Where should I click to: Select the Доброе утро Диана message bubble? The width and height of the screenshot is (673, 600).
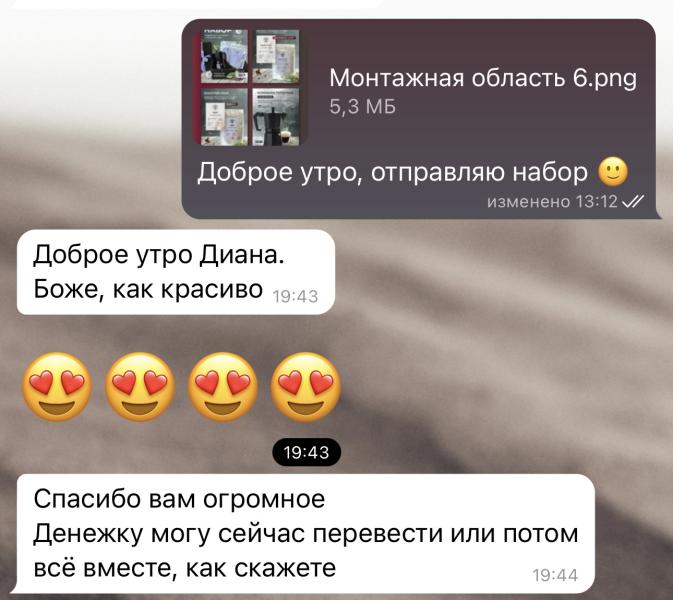176,272
